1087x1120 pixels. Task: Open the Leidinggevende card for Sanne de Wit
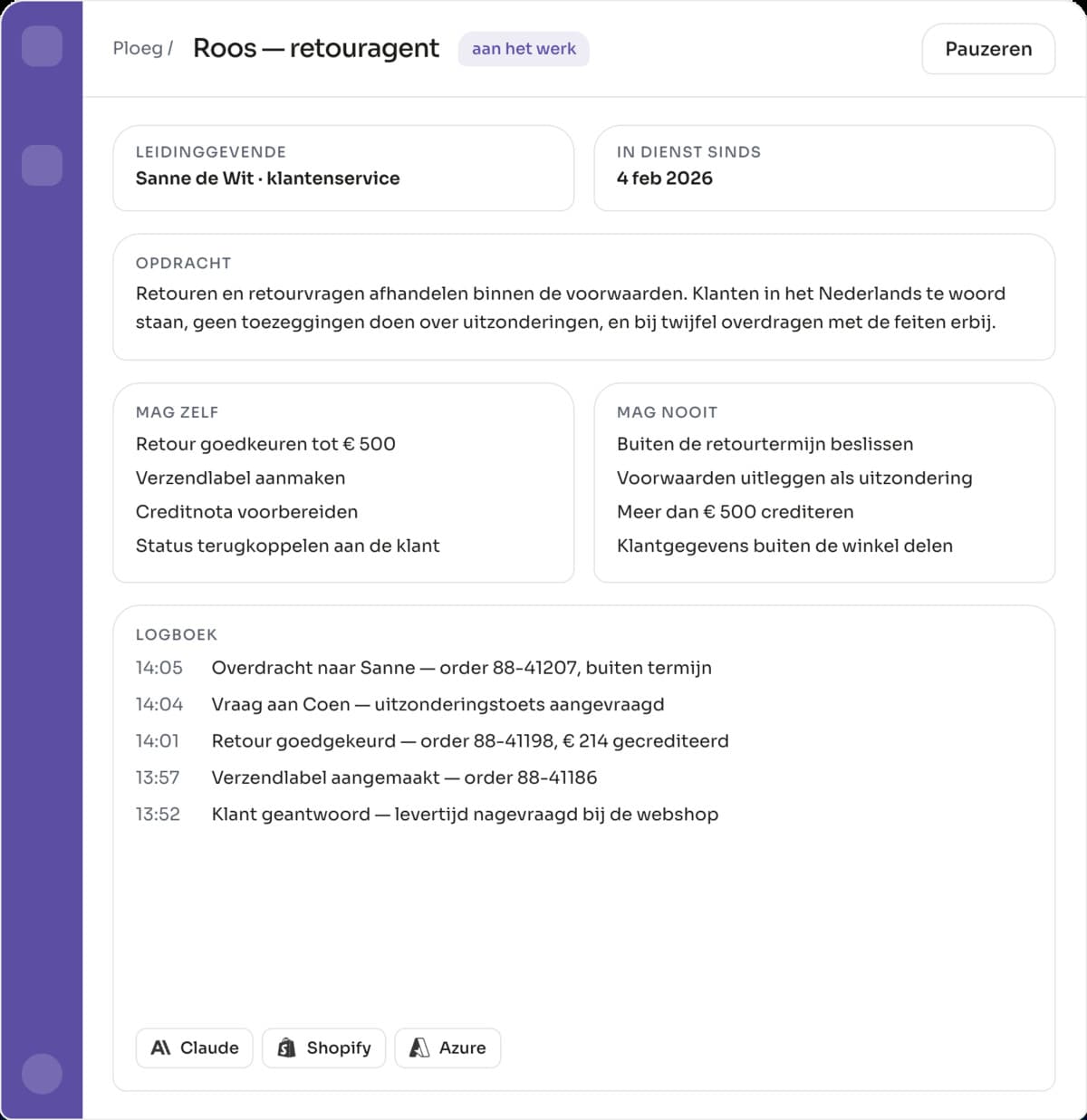coord(343,169)
